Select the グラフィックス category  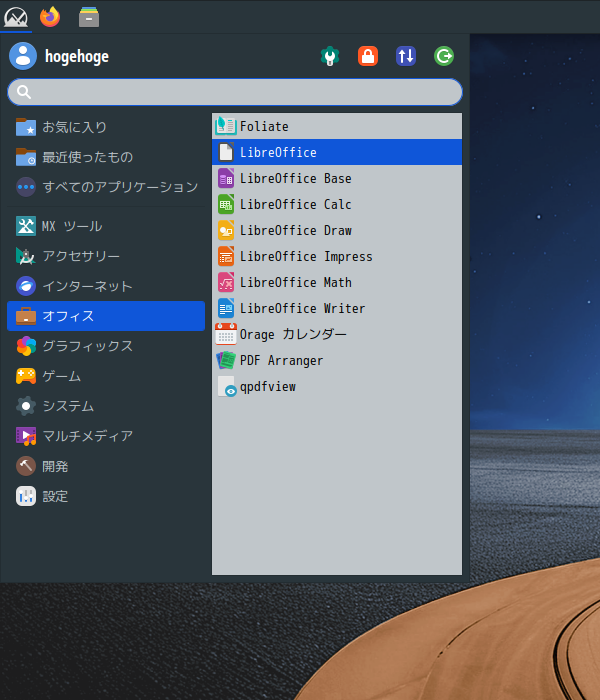click(106, 346)
